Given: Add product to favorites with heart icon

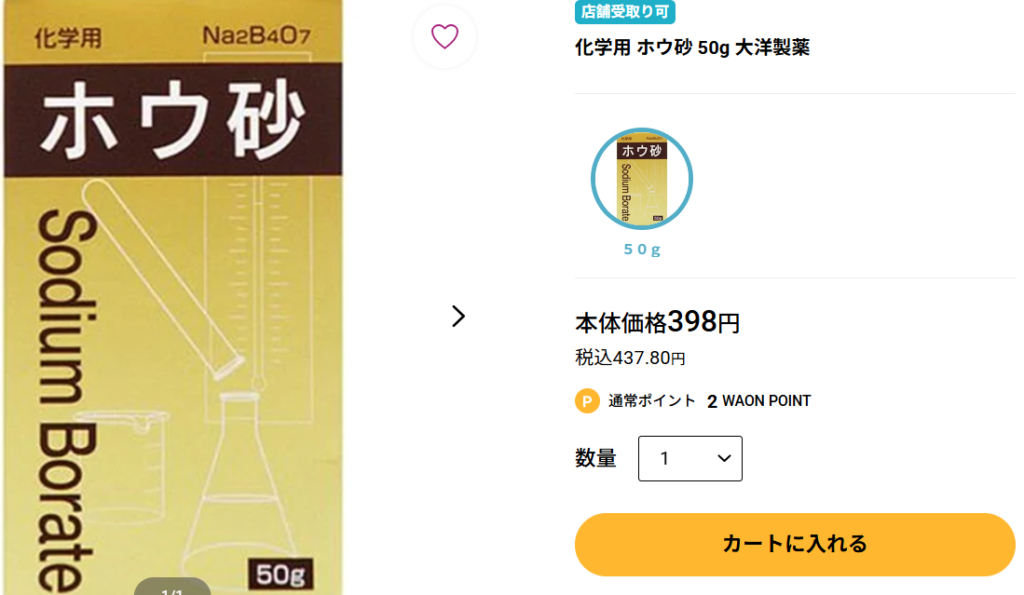Looking at the screenshot, I should pos(445,37).
